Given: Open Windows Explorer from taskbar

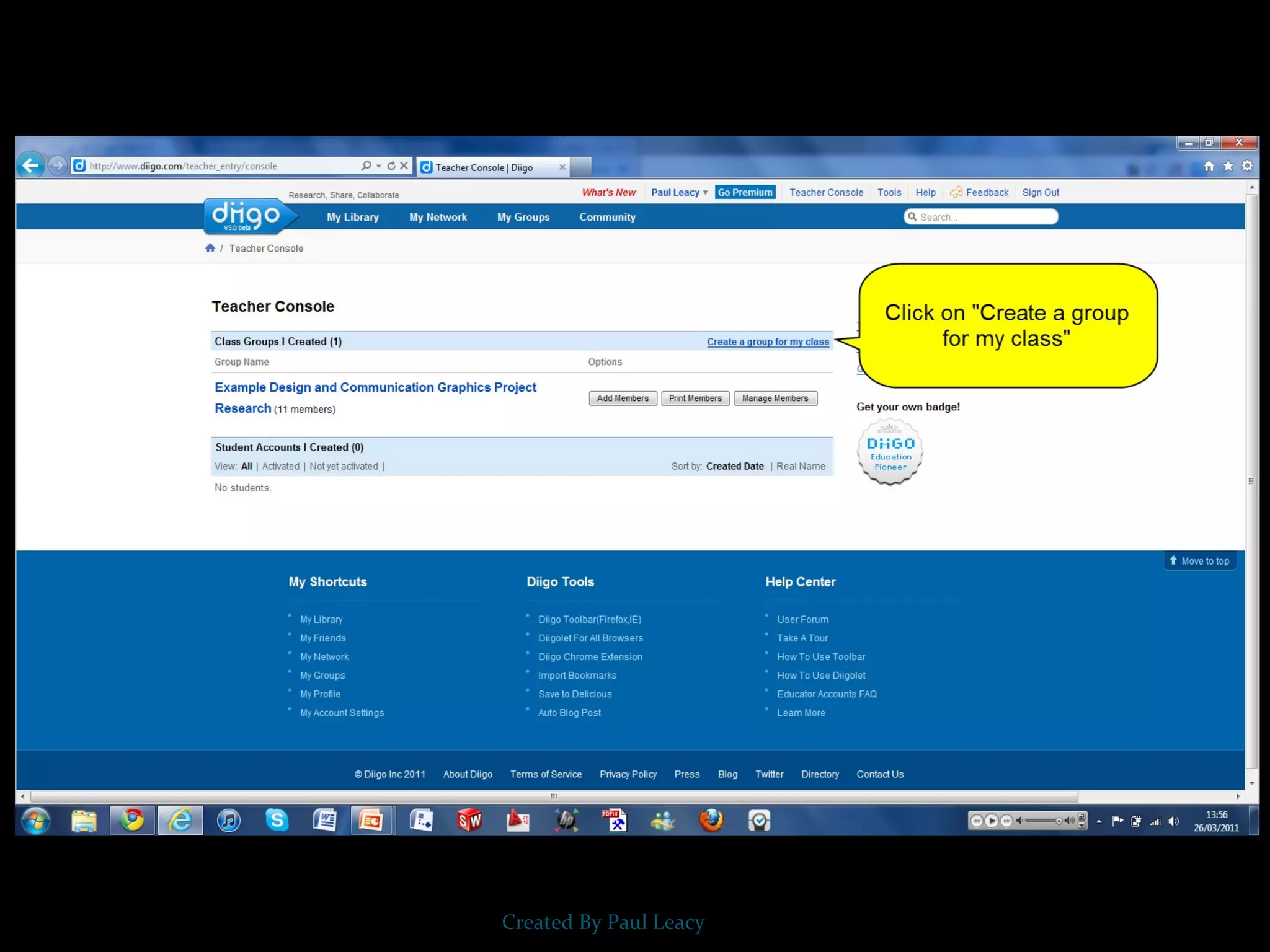Looking at the screenshot, I should [x=84, y=821].
